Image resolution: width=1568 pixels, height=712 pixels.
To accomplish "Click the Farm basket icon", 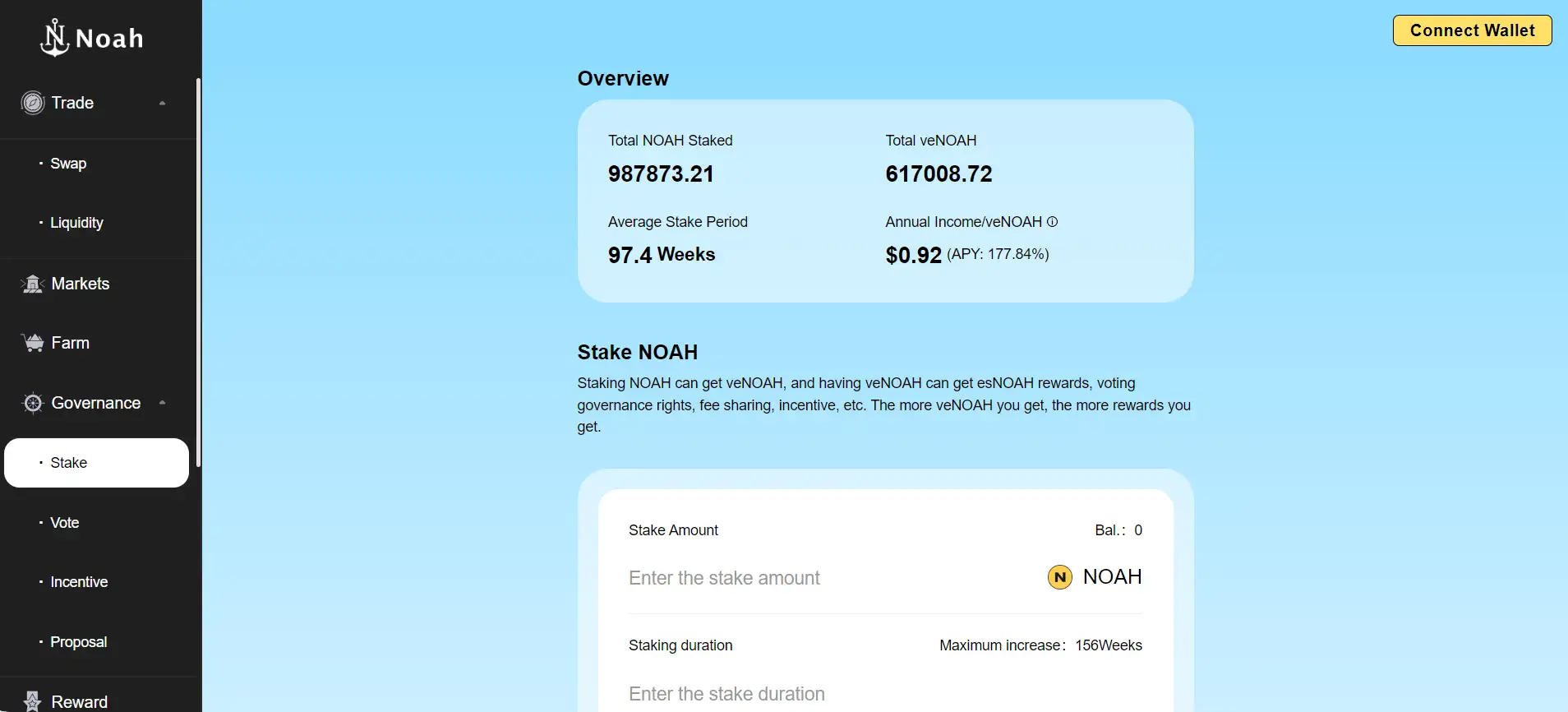I will click(x=33, y=343).
